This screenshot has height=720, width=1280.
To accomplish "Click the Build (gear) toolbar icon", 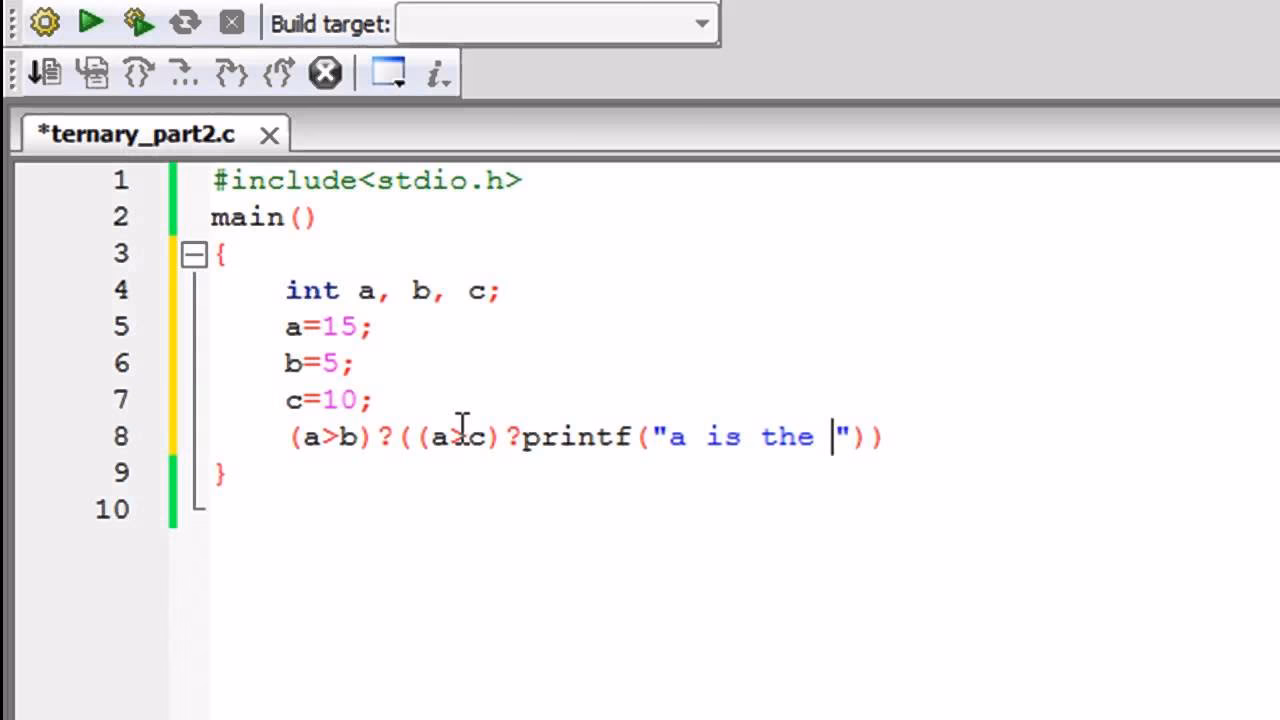I will click(44, 22).
